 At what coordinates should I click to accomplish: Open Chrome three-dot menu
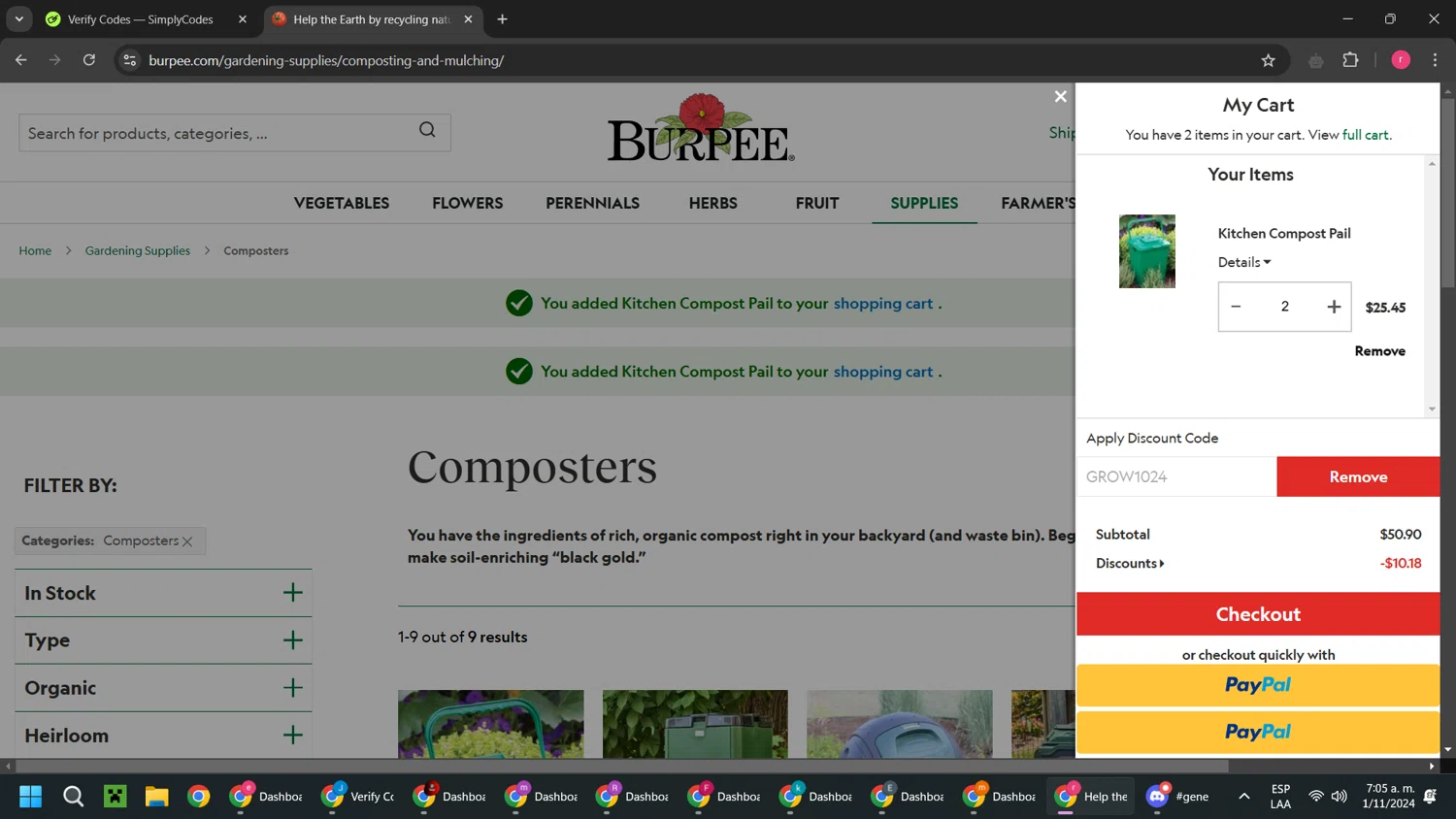[x=1435, y=60]
